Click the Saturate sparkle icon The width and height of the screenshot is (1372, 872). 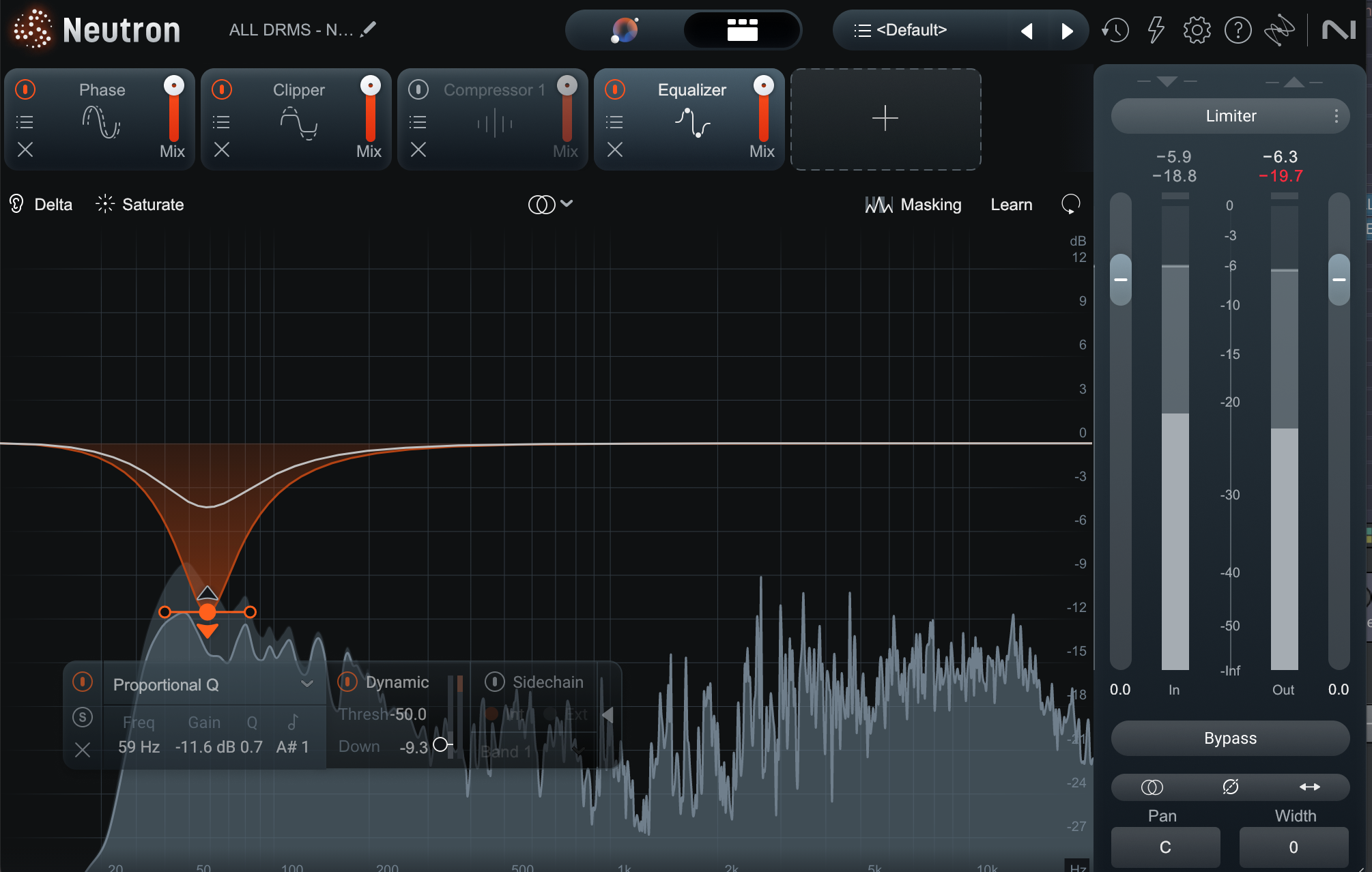click(x=104, y=204)
